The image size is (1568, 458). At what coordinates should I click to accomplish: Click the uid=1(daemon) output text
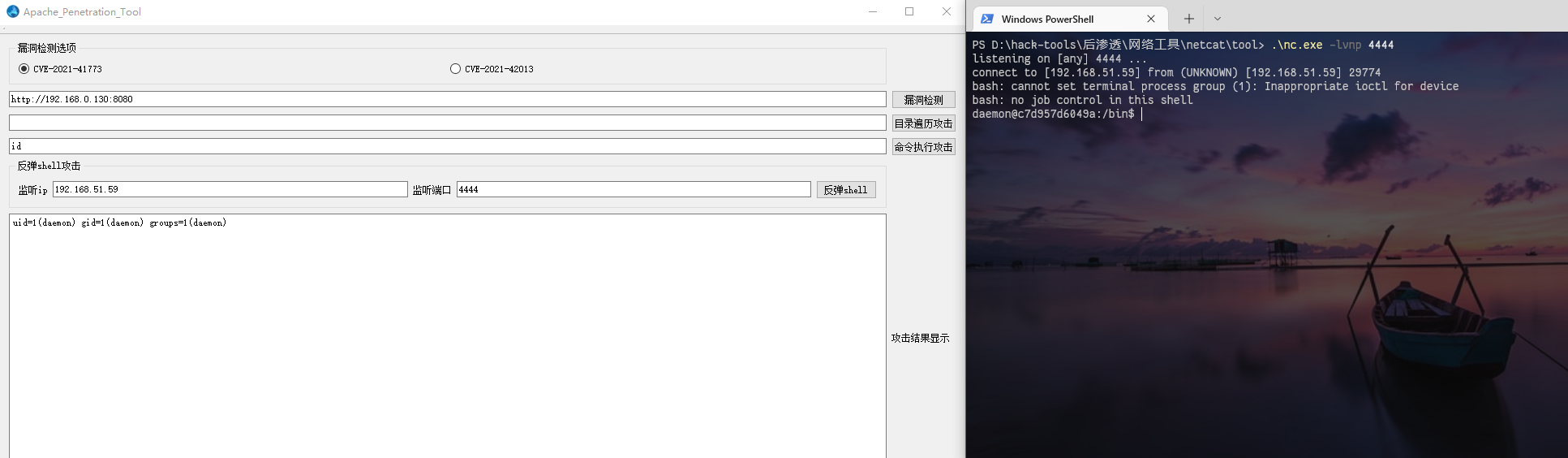tap(120, 223)
